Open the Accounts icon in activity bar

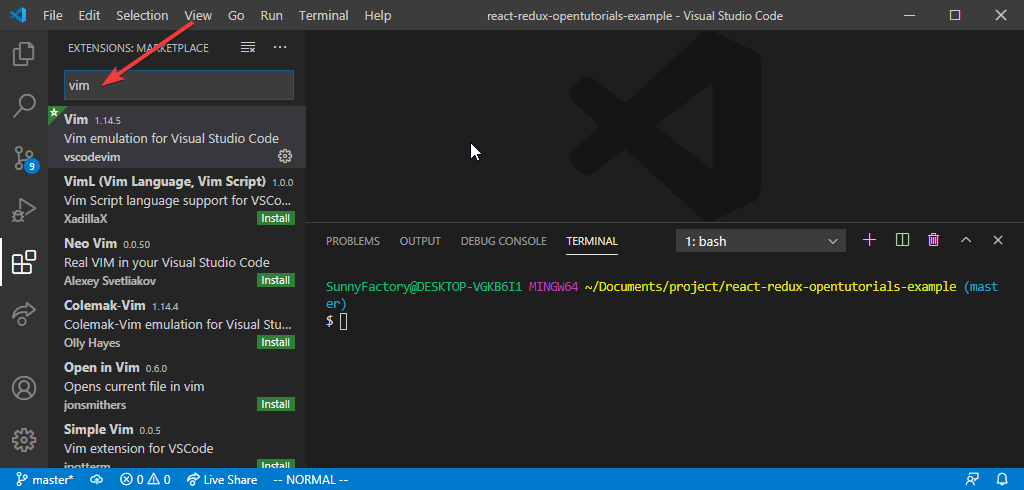click(24, 388)
